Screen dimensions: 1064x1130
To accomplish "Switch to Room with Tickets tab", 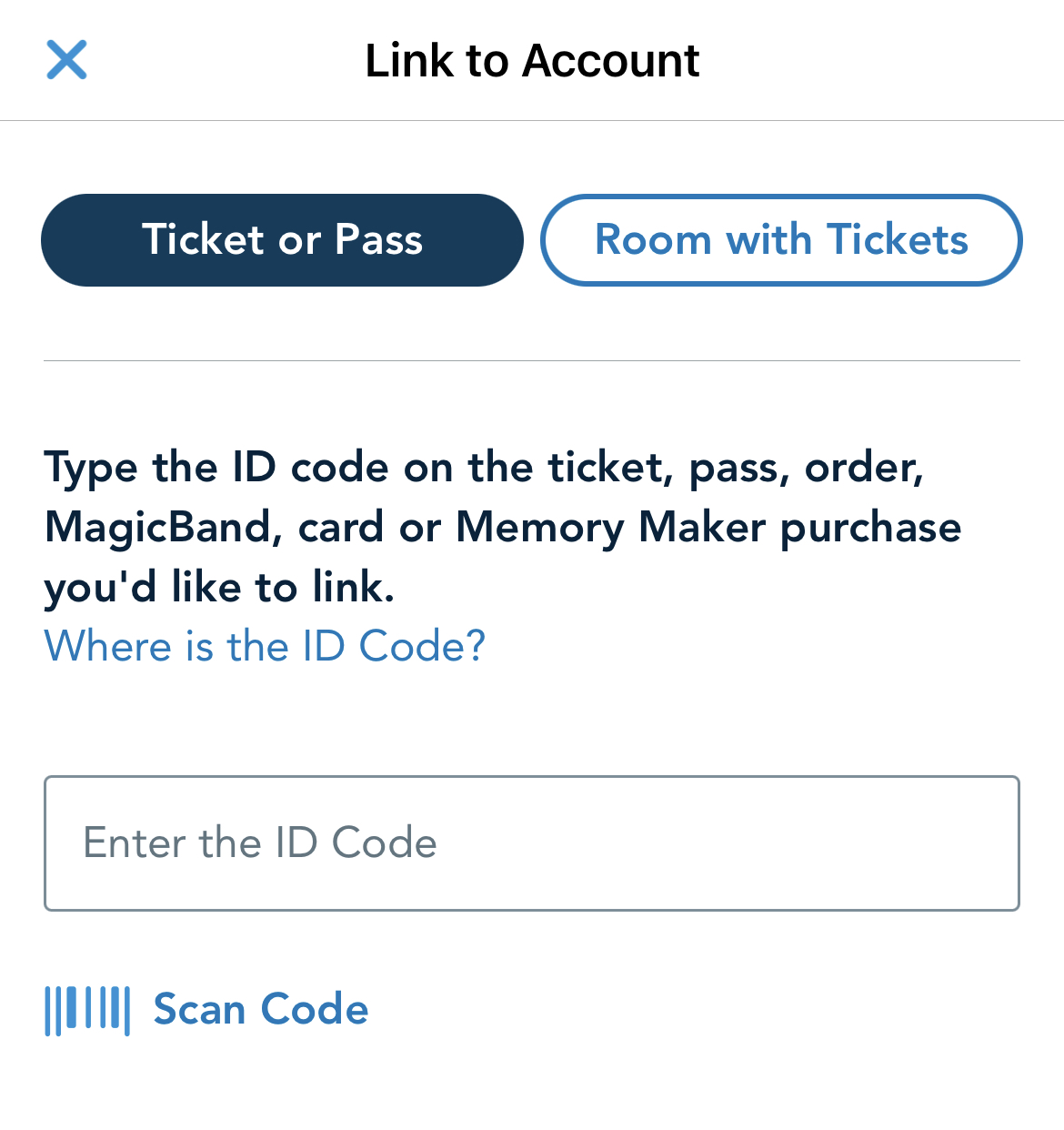I will pyautogui.click(x=781, y=240).
